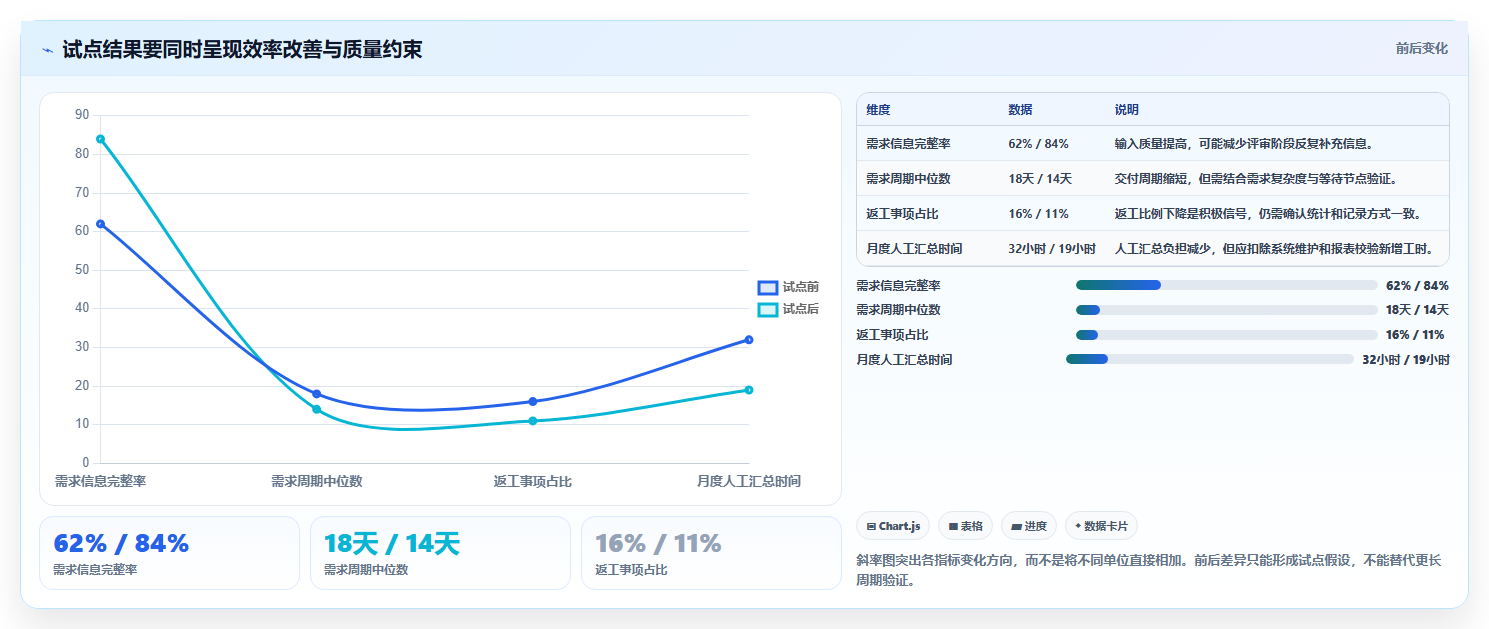
Task: Click the Chart.js tag chip
Action: 893,526
